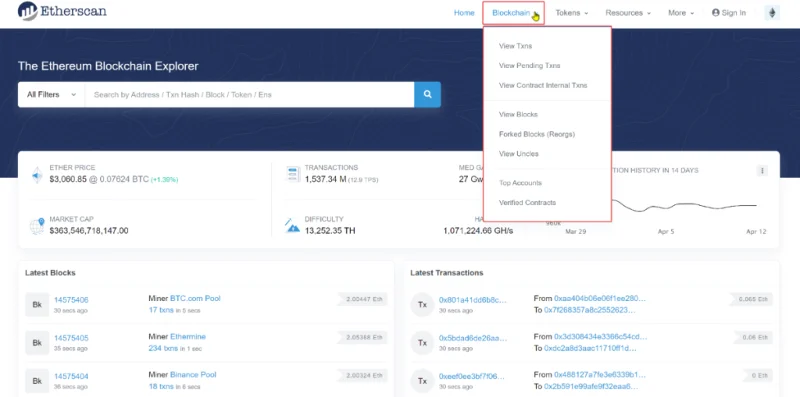This screenshot has height=397, width=800.
Task: Expand the Resources menu
Action: (x=628, y=13)
